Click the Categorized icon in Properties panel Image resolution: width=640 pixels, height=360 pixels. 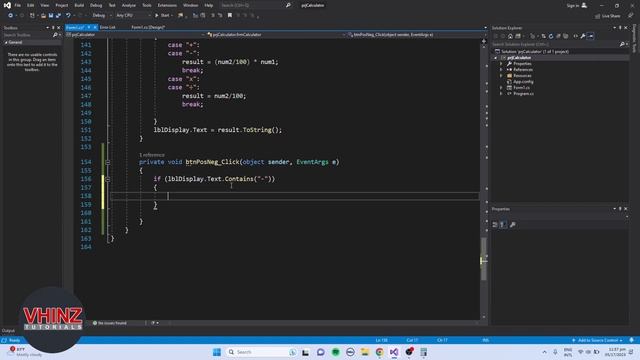coord(495,225)
